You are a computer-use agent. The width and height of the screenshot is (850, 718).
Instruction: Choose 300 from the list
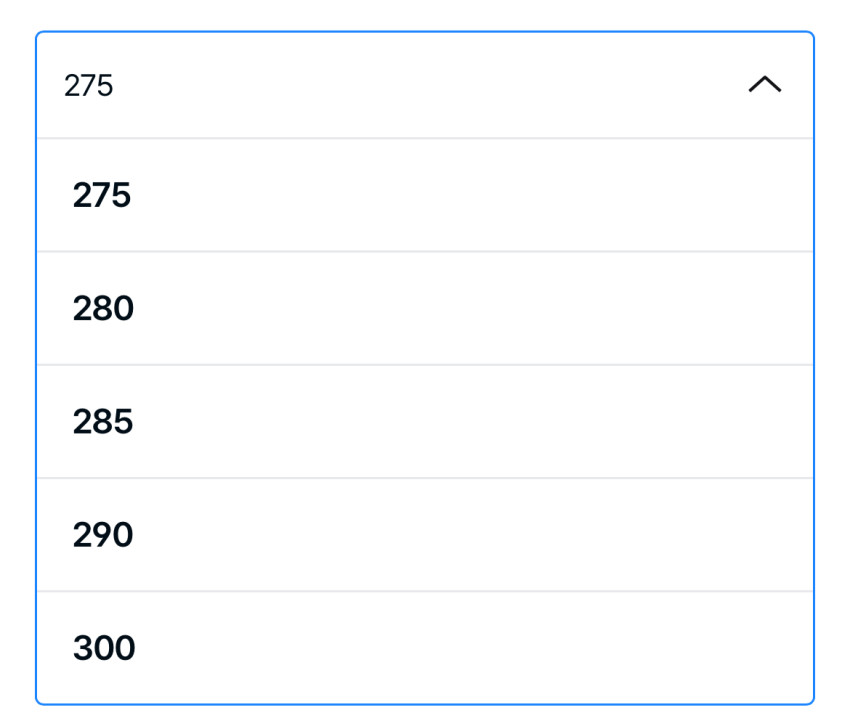pyautogui.click(x=104, y=648)
